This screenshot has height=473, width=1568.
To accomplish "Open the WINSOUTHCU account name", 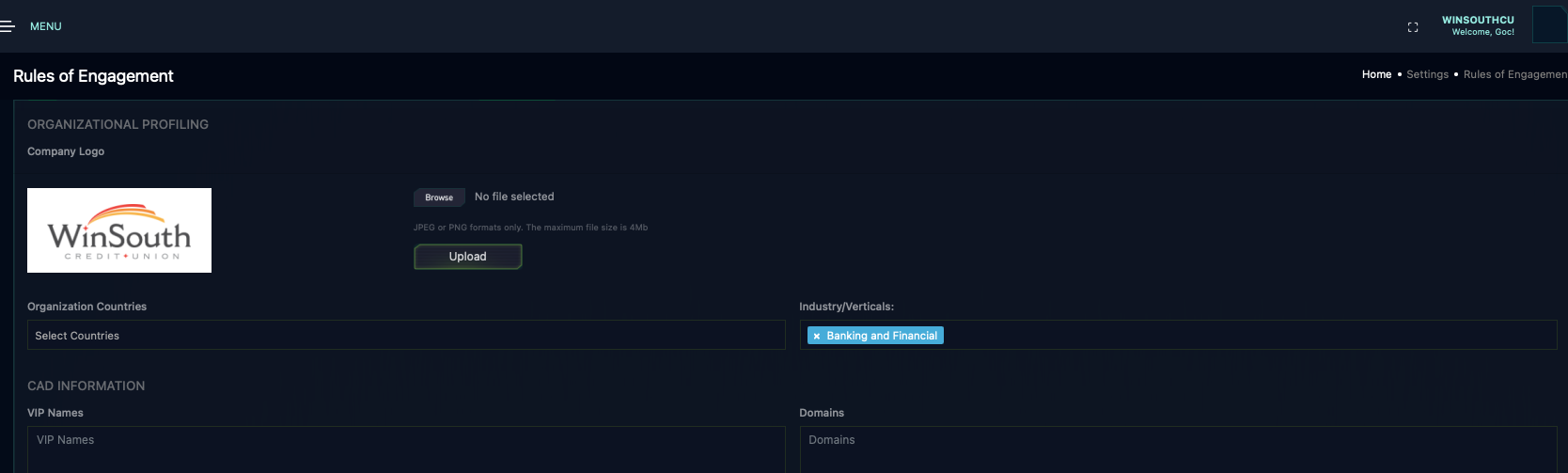I will coord(1478,20).
